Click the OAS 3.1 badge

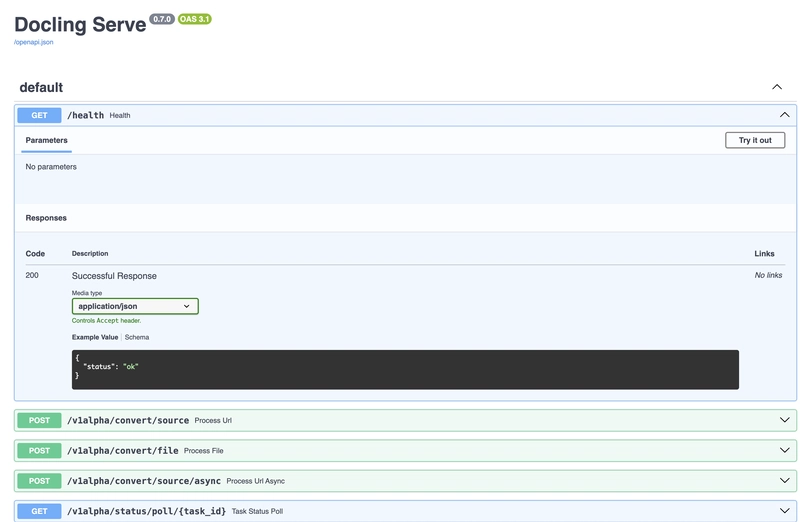194,19
